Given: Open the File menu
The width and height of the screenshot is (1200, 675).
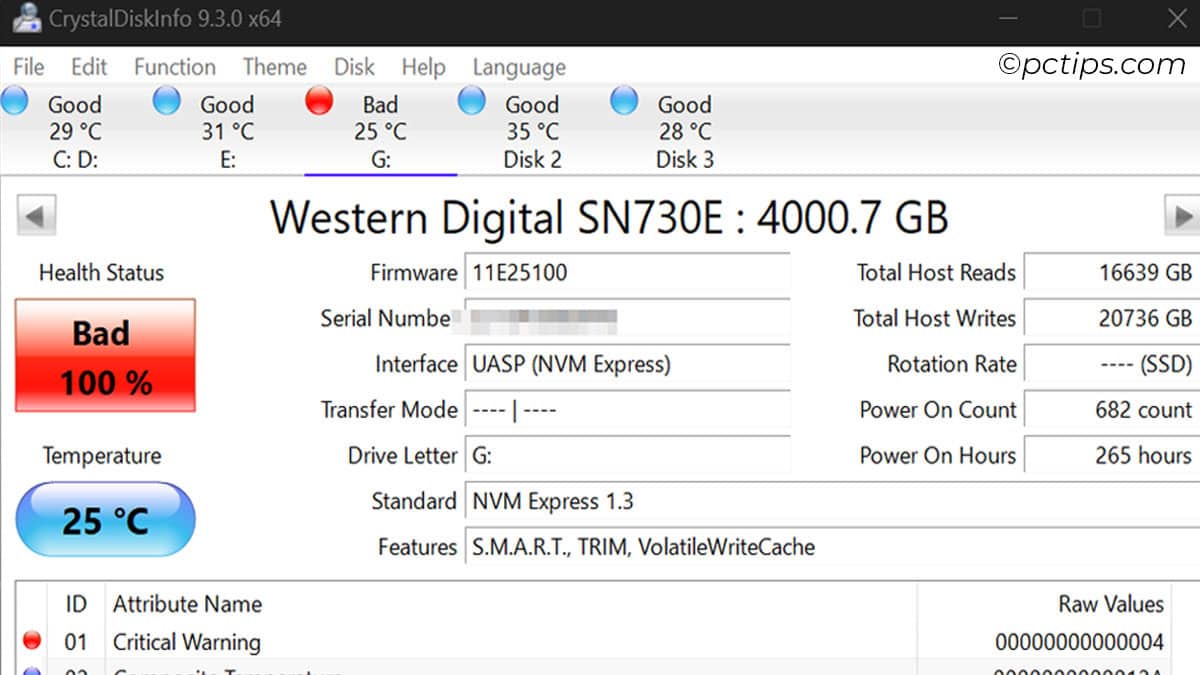Looking at the screenshot, I should click(27, 67).
